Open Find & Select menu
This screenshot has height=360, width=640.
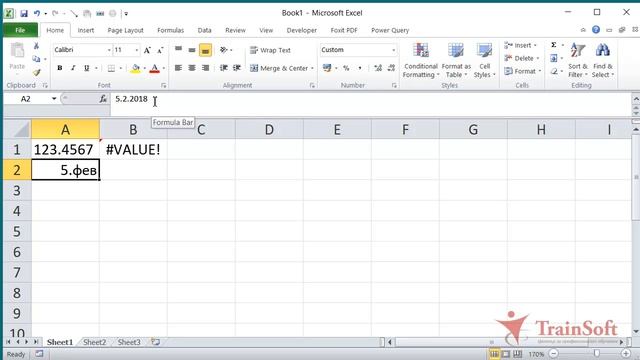point(603,60)
